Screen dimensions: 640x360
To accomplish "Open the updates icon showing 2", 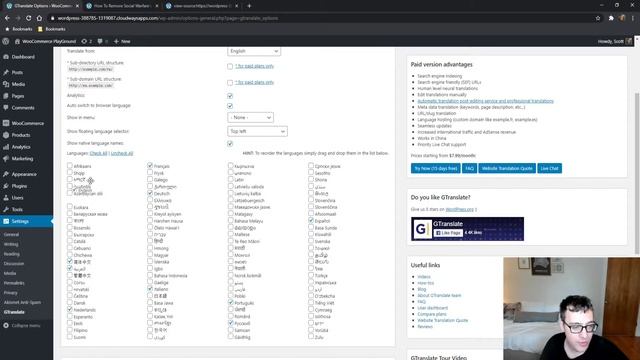I will point(86,41).
